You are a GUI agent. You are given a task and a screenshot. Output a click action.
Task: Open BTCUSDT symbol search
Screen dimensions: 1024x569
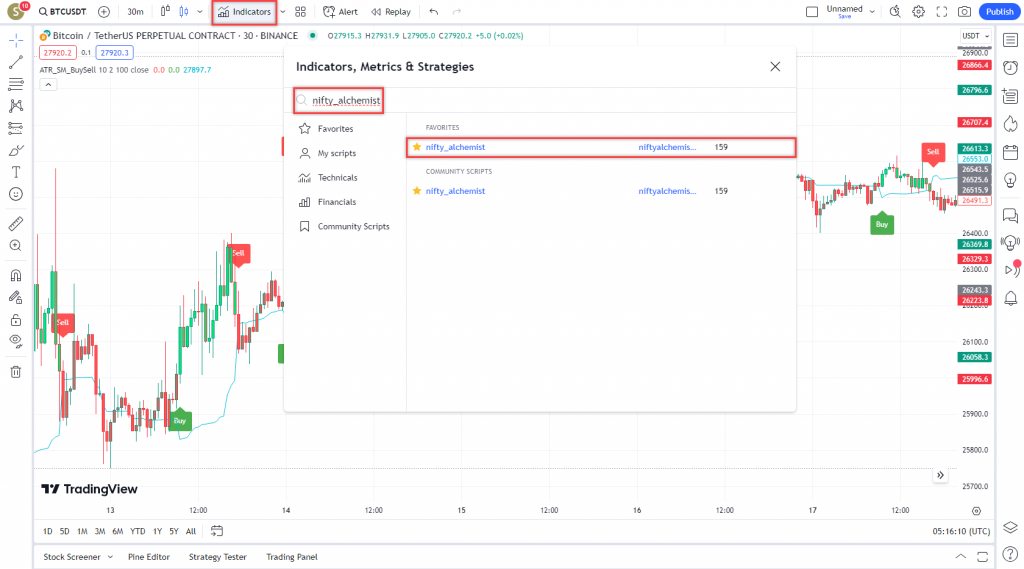pyautogui.click(x=63, y=12)
